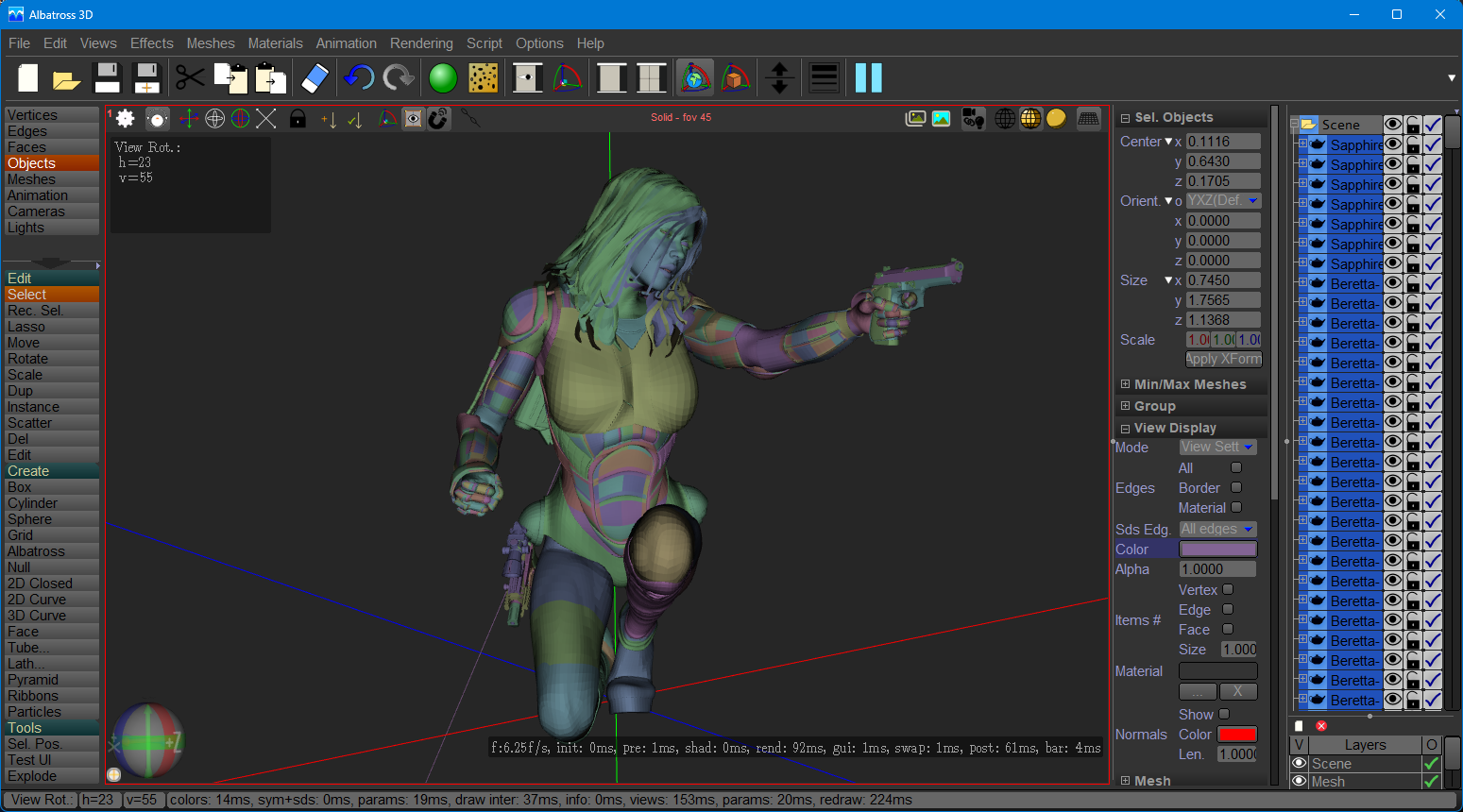Select the black wireframe globe icon

[1005, 118]
